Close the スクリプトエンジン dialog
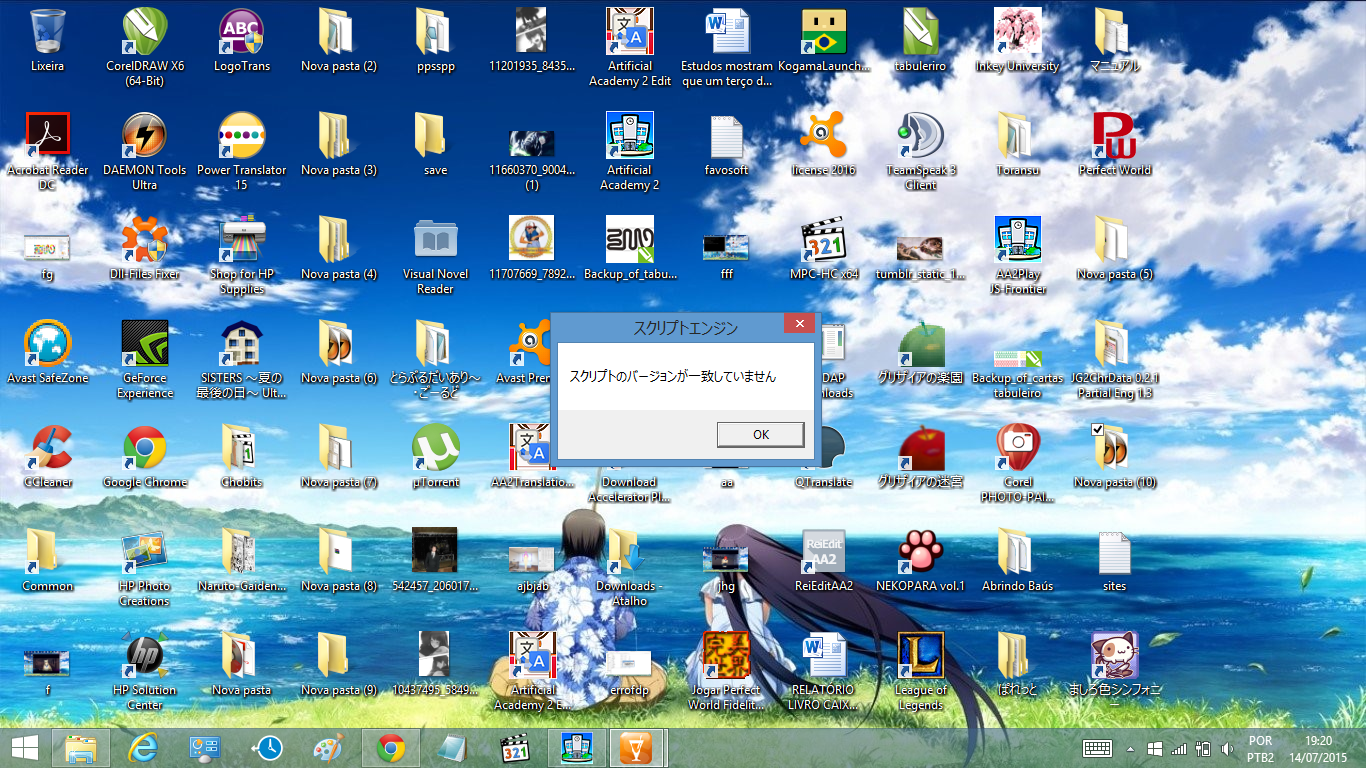Image resolution: width=1366 pixels, height=768 pixels. coord(799,324)
